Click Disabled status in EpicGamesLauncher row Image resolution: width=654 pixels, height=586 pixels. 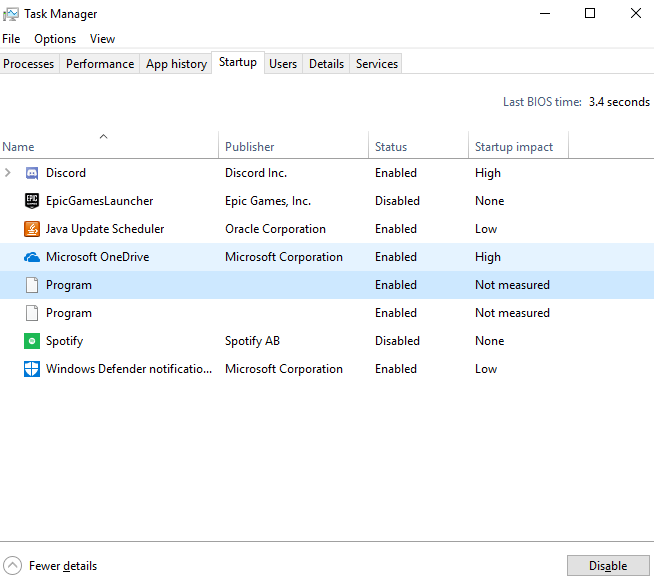click(397, 201)
